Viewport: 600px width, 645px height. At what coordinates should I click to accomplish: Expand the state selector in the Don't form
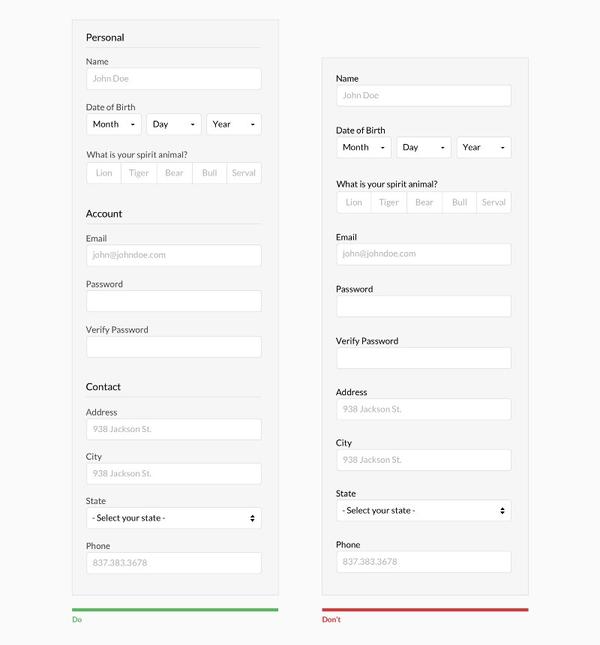pyautogui.click(x=424, y=511)
